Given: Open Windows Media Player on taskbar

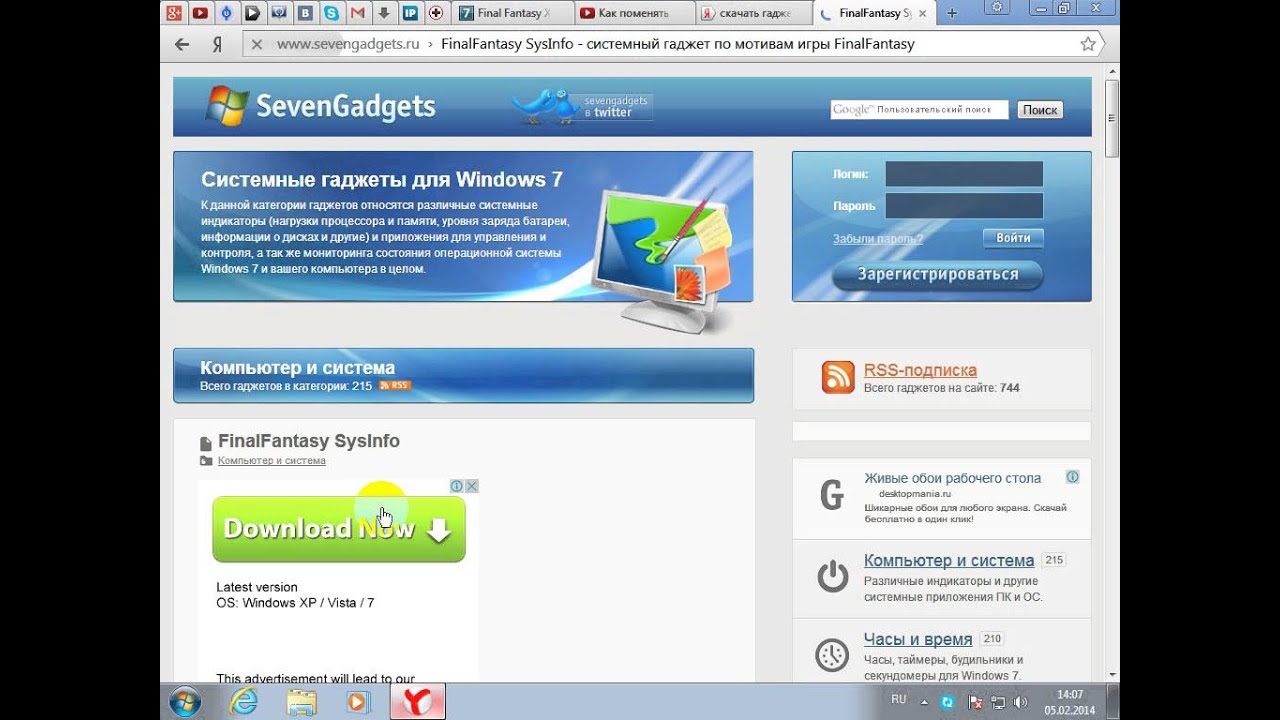Looking at the screenshot, I should pyautogui.click(x=357, y=702).
